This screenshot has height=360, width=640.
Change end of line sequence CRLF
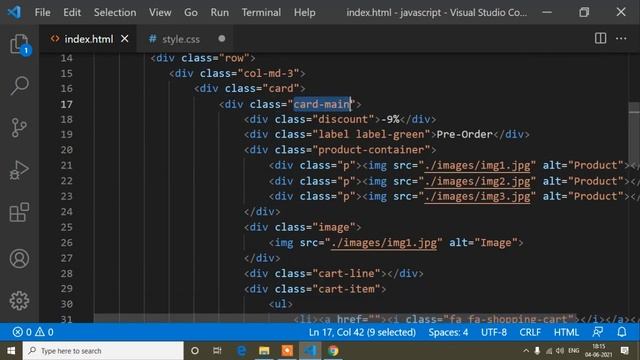click(x=530, y=332)
